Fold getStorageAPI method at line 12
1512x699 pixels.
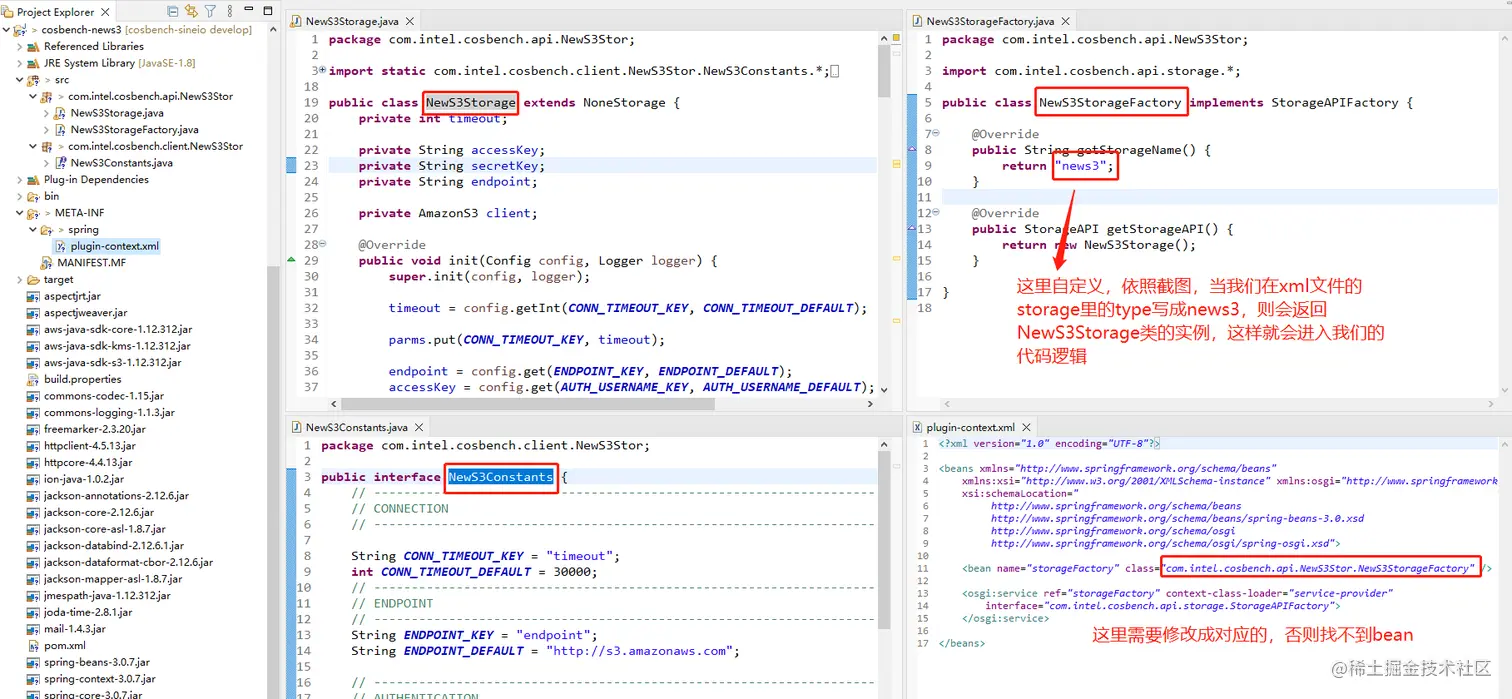tap(935, 213)
